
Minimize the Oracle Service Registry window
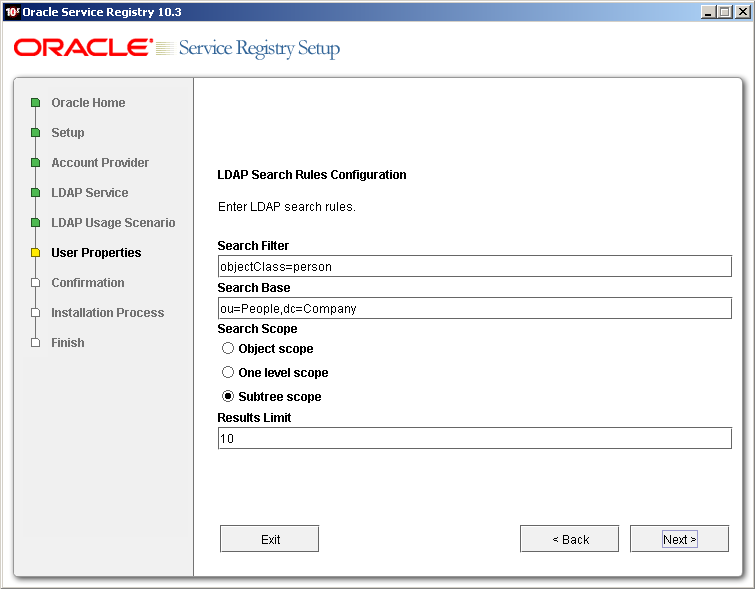point(707,12)
